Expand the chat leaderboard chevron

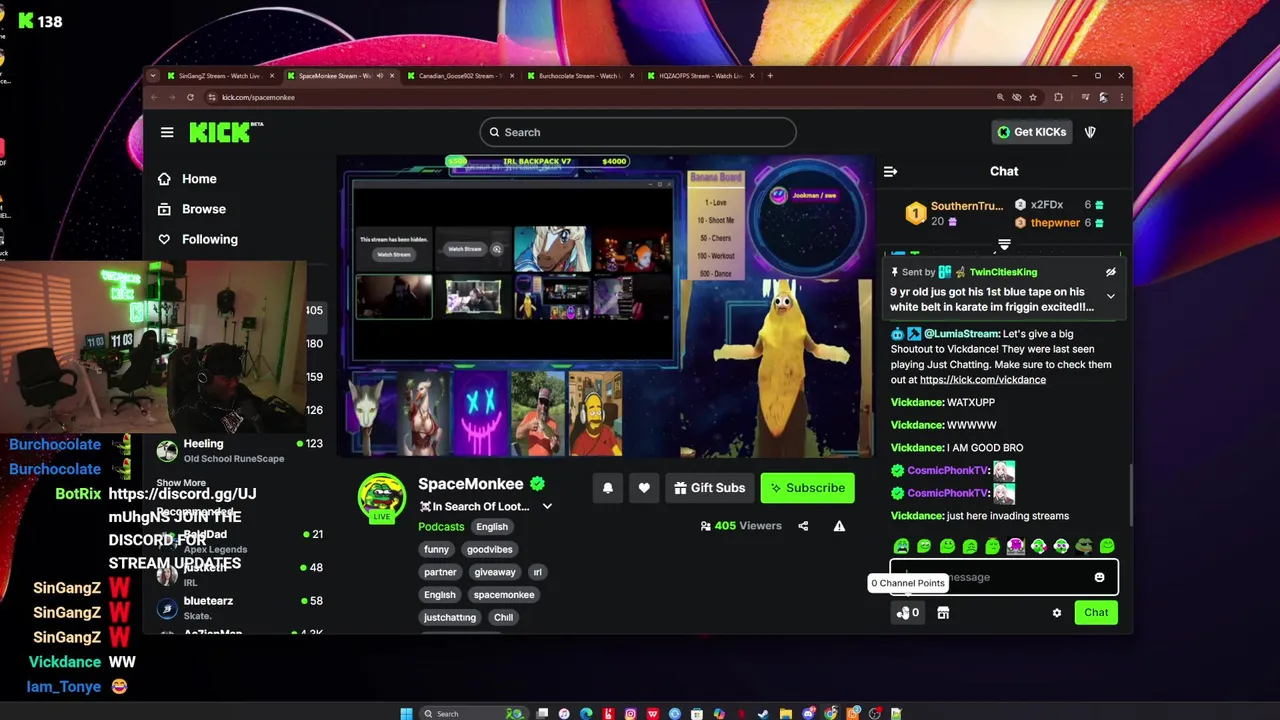1004,244
